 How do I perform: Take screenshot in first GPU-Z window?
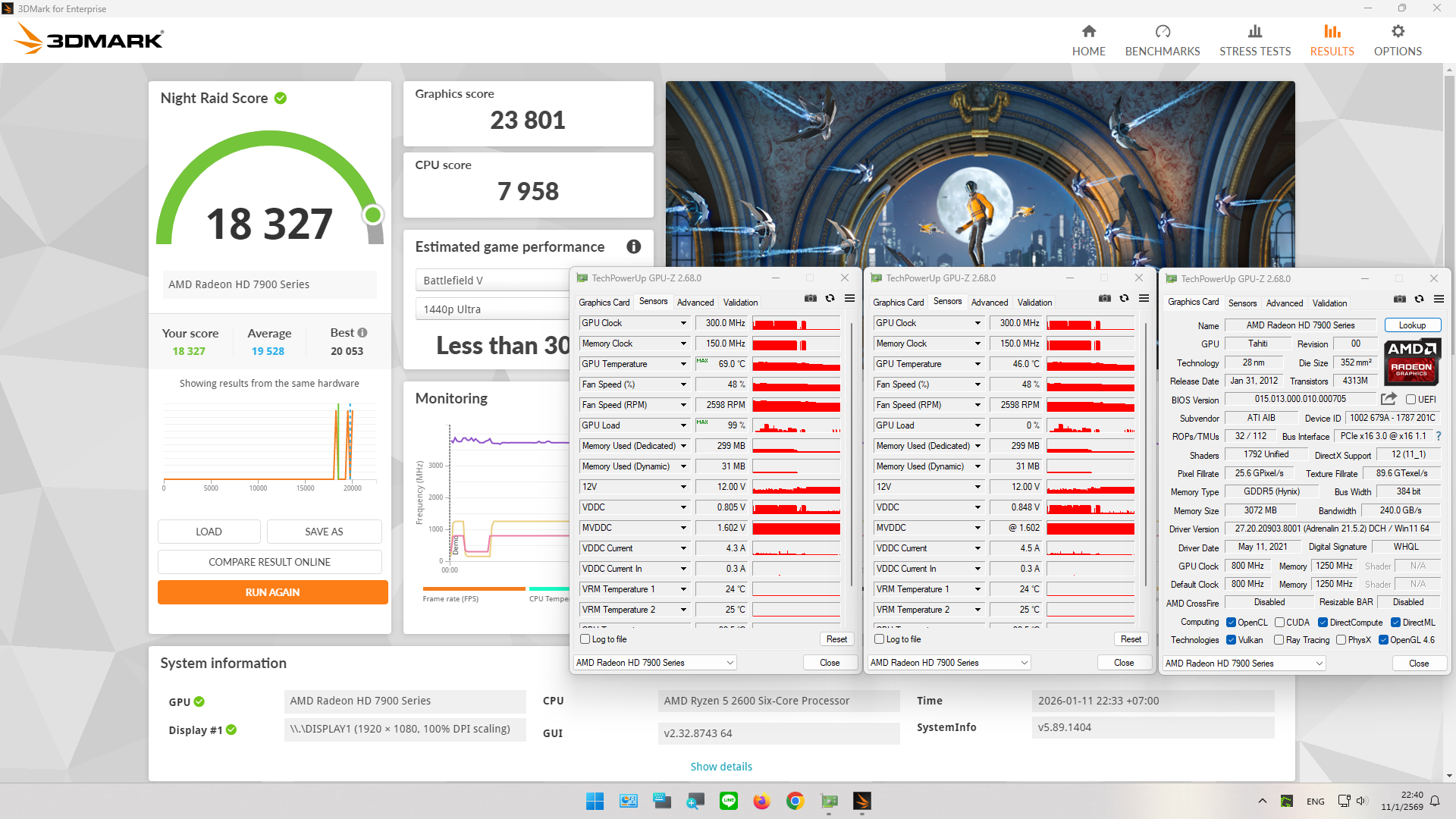[x=810, y=299]
